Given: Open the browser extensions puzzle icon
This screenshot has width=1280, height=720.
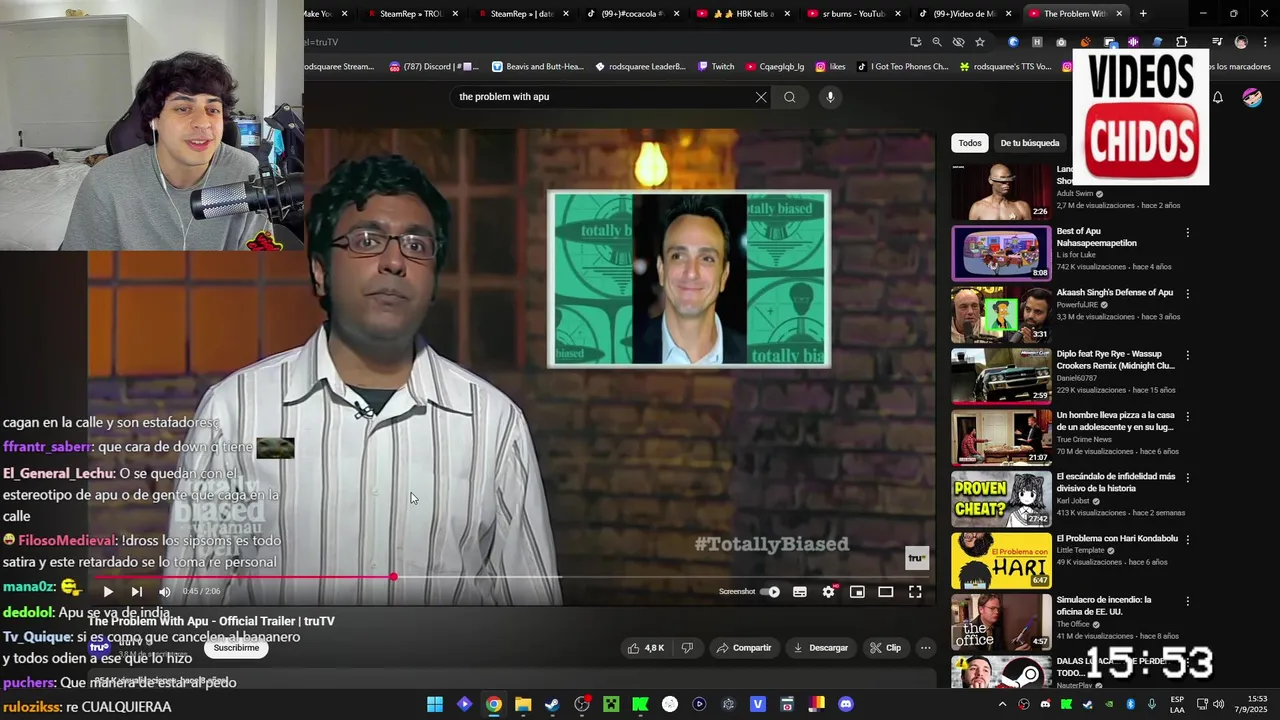Looking at the screenshot, I should (1182, 42).
